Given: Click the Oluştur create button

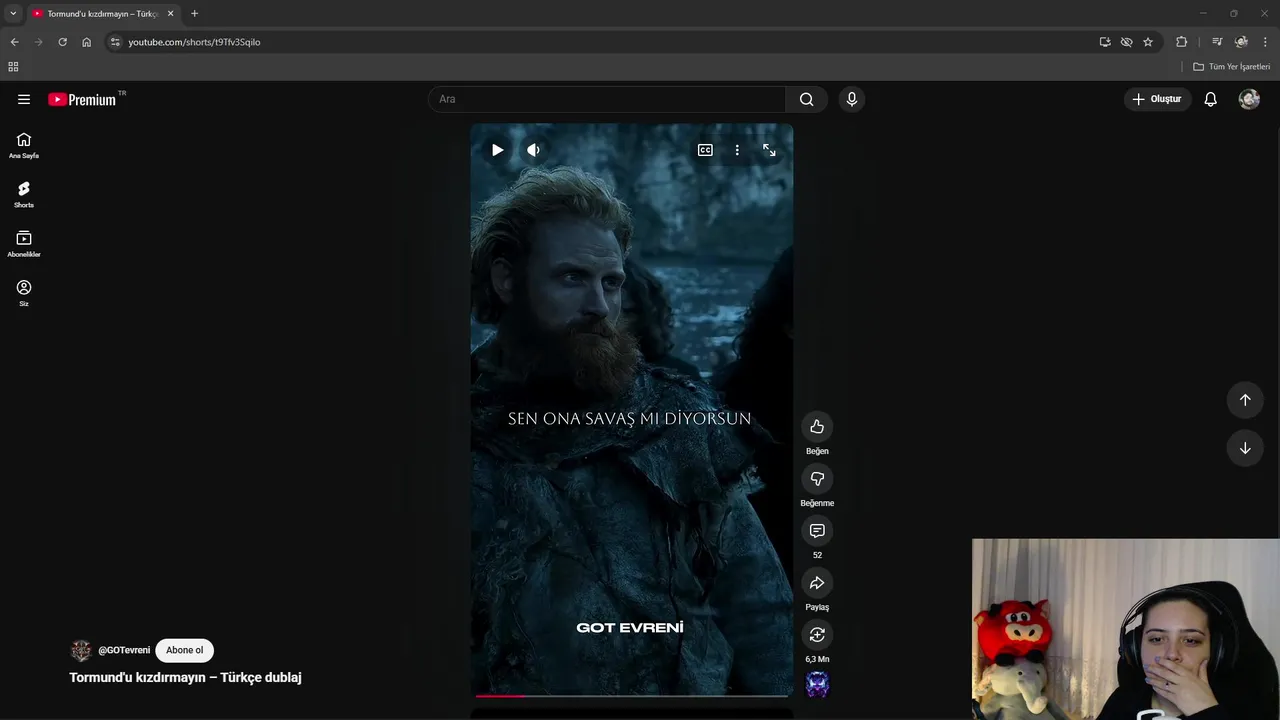Looking at the screenshot, I should (x=1157, y=99).
